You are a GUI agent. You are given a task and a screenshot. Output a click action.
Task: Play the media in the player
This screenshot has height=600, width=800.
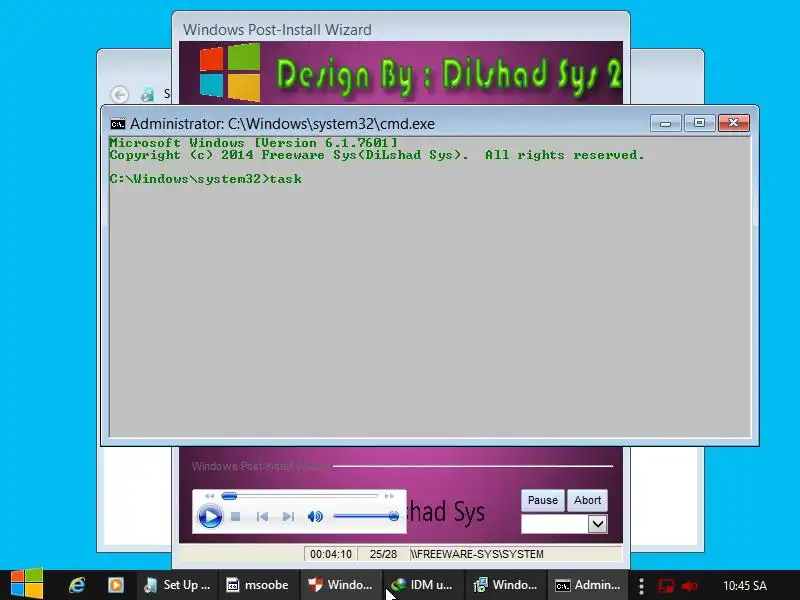pos(210,516)
